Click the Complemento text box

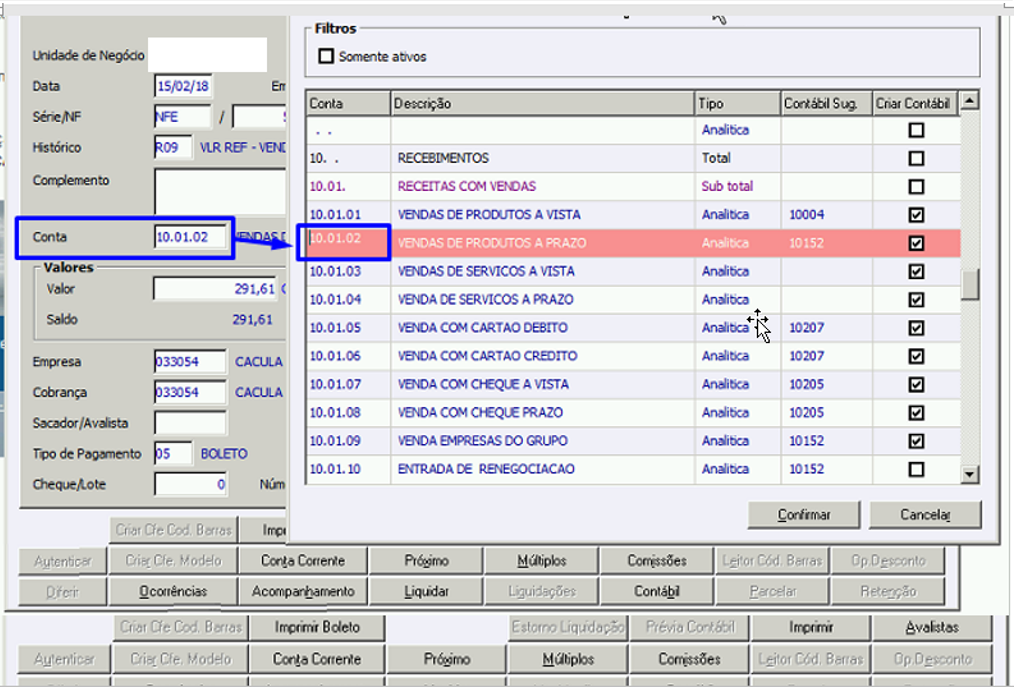[220, 191]
